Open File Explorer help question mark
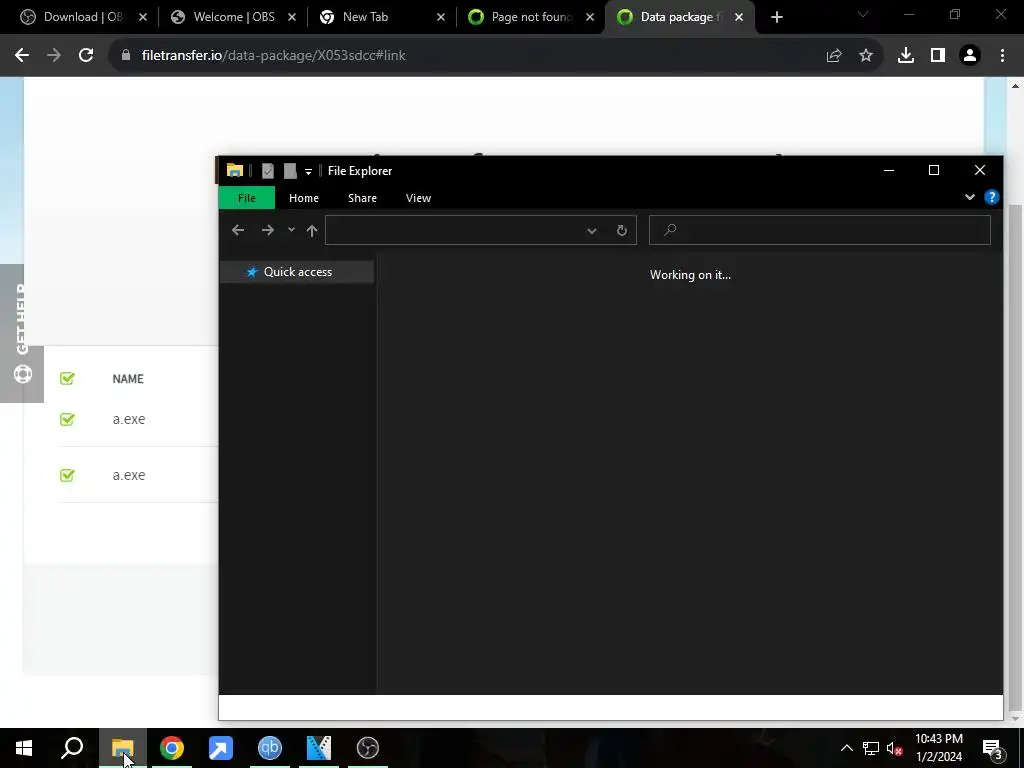 coord(991,197)
